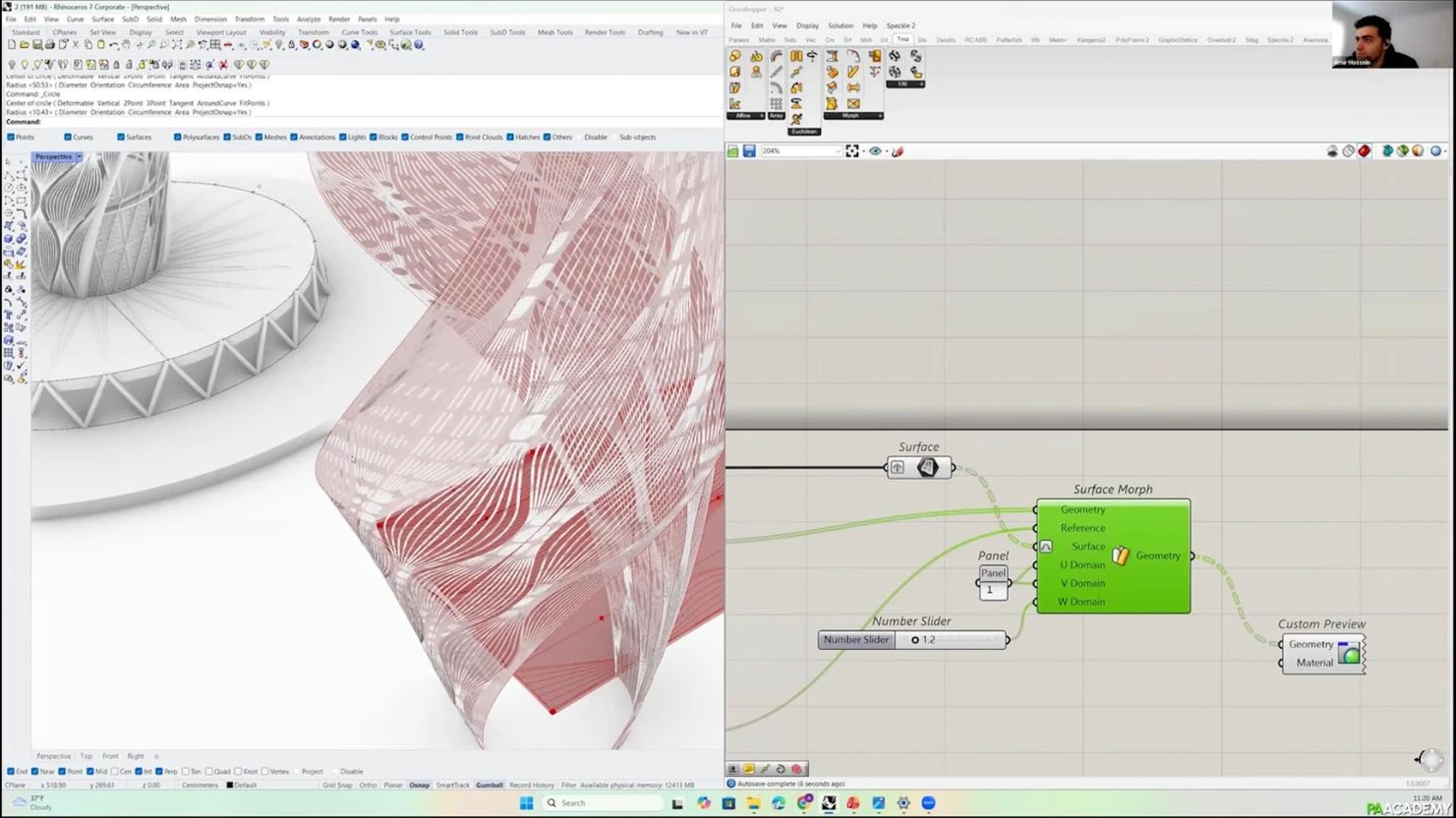Image resolution: width=1456 pixels, height=818 pixels.
Task: Expand the Perspective viewport title dropdown
Action: [x=80, y=157]
